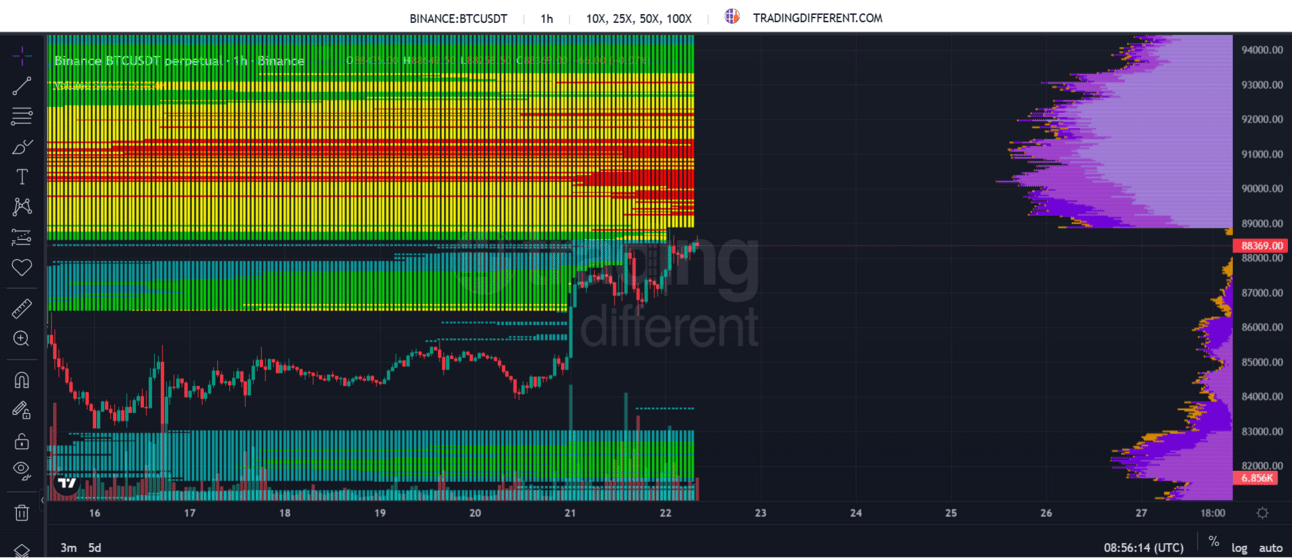The image size is (1292, 560).
Task: Open chart settings gear icon
Action: tap(1262, 513)
